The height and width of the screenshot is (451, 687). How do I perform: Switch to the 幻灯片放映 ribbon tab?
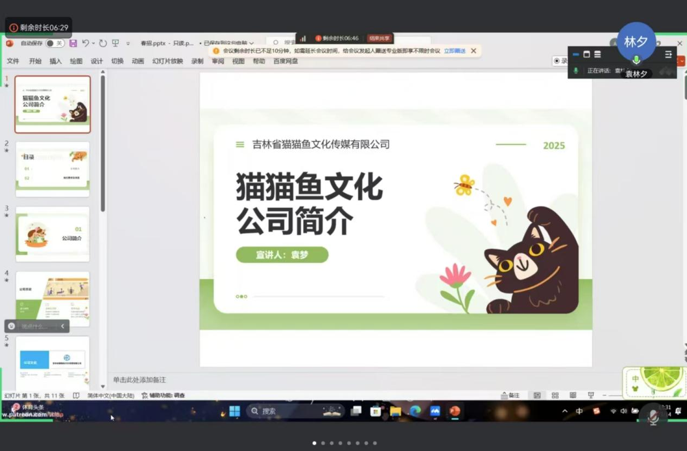tap(167, 61)
